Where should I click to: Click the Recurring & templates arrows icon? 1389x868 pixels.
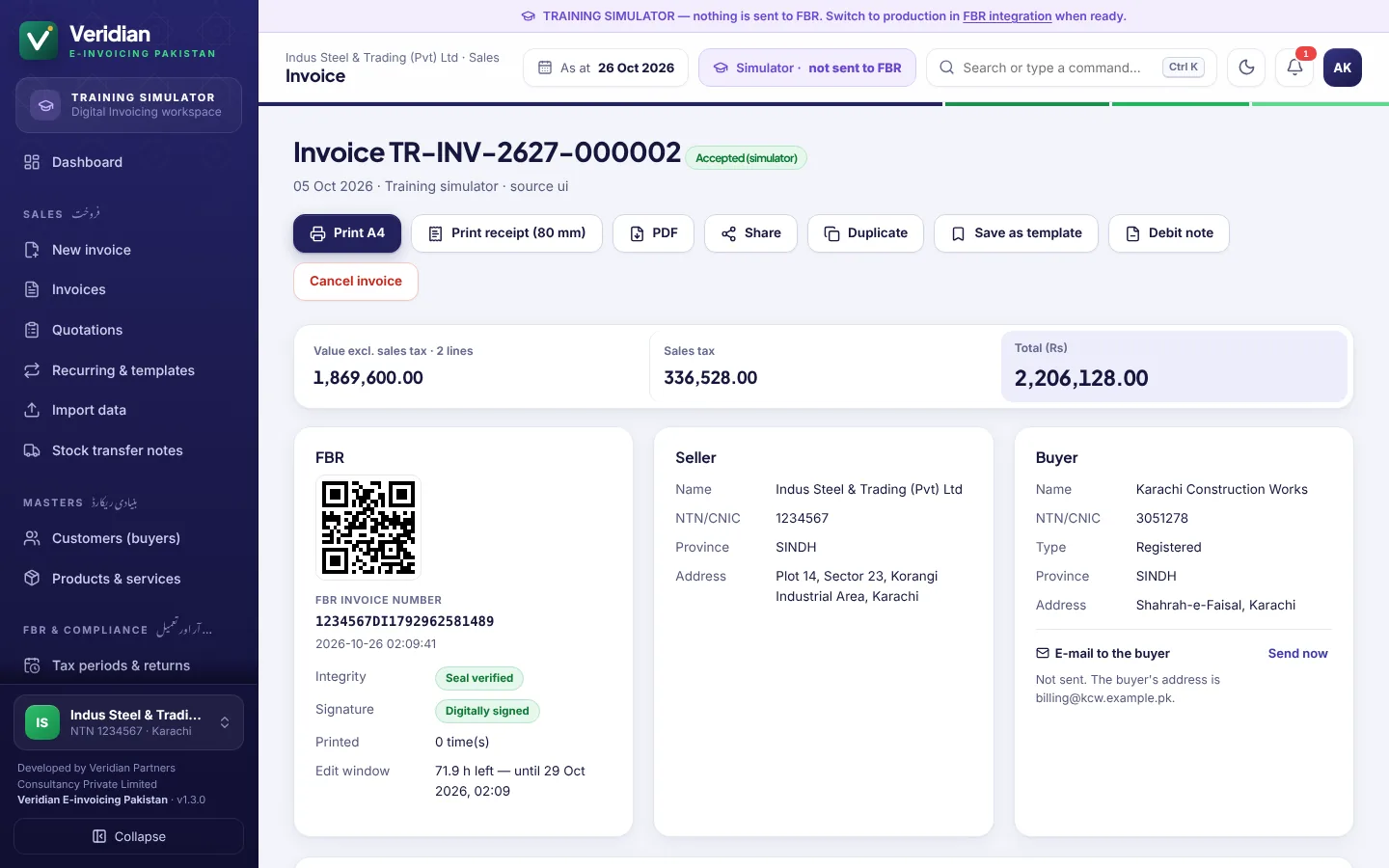32,370
